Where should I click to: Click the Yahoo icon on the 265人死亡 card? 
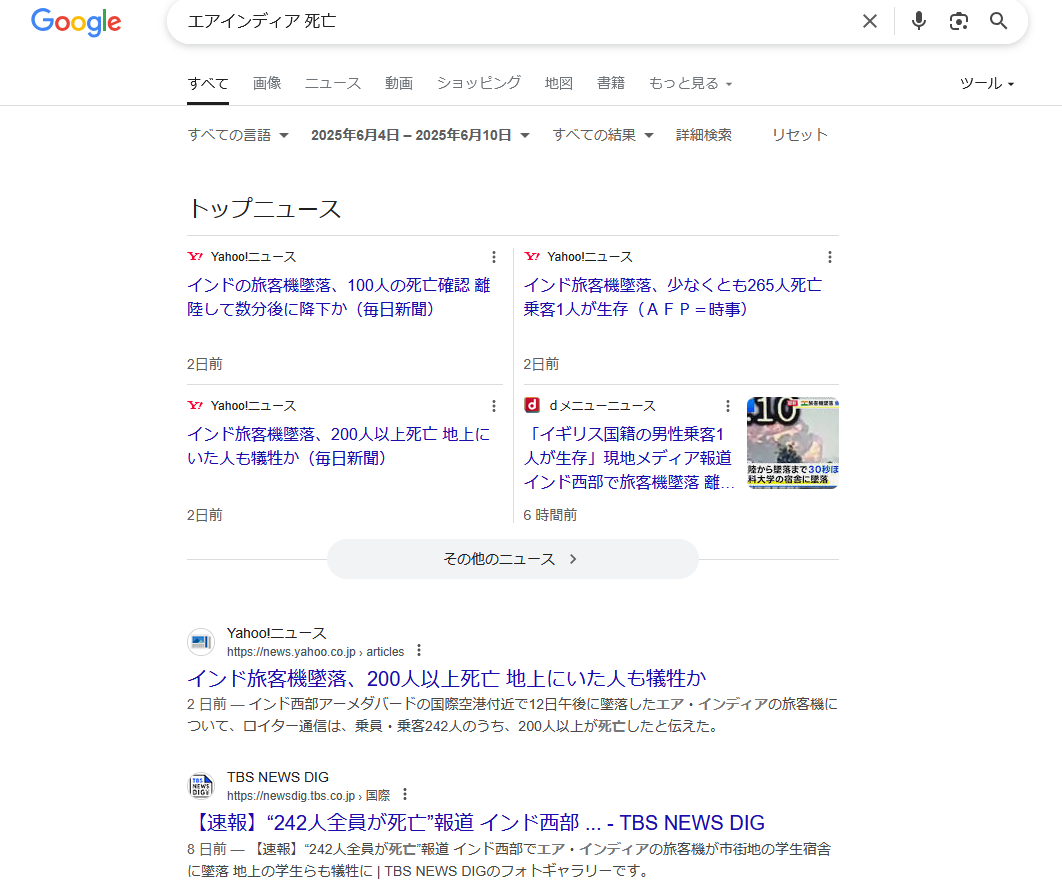(532, 257)
